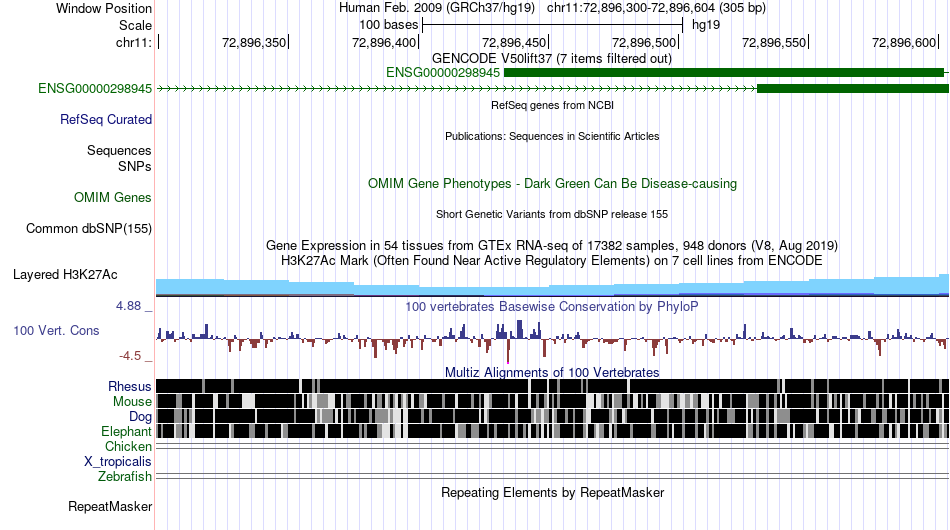Click the ENSG00000298945 label beside the upper exon
This screenshot has height=530, width=950.
pos(443,73)
